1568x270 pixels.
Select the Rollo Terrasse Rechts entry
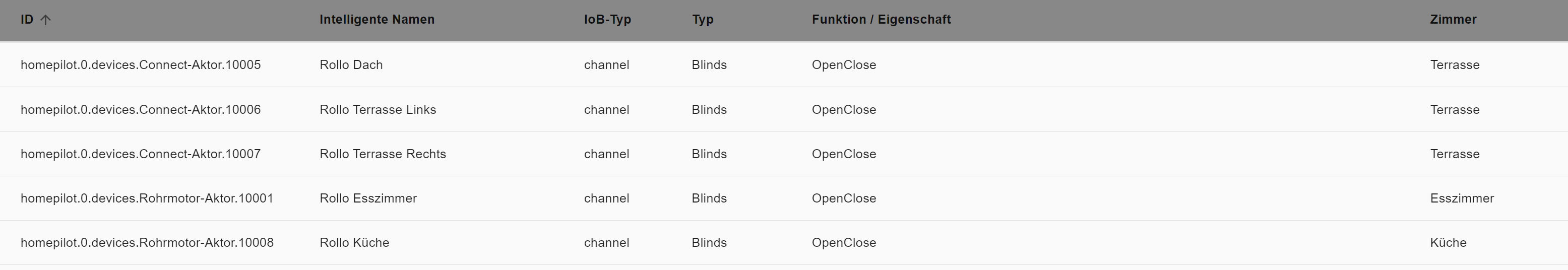pos(382,154)
